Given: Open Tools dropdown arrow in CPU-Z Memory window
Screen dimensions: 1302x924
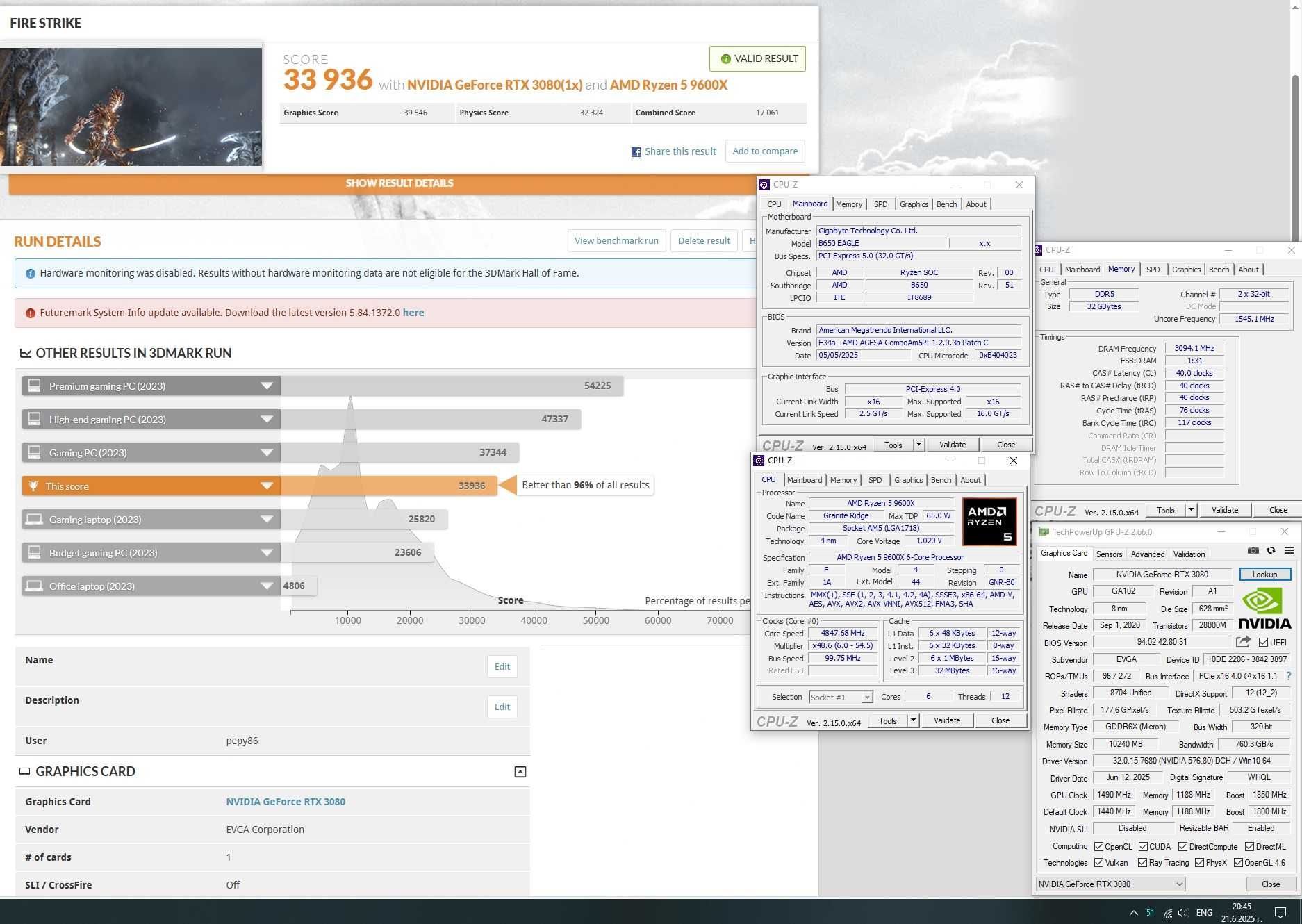Looking at the screenshot, I should point(1191,511).
